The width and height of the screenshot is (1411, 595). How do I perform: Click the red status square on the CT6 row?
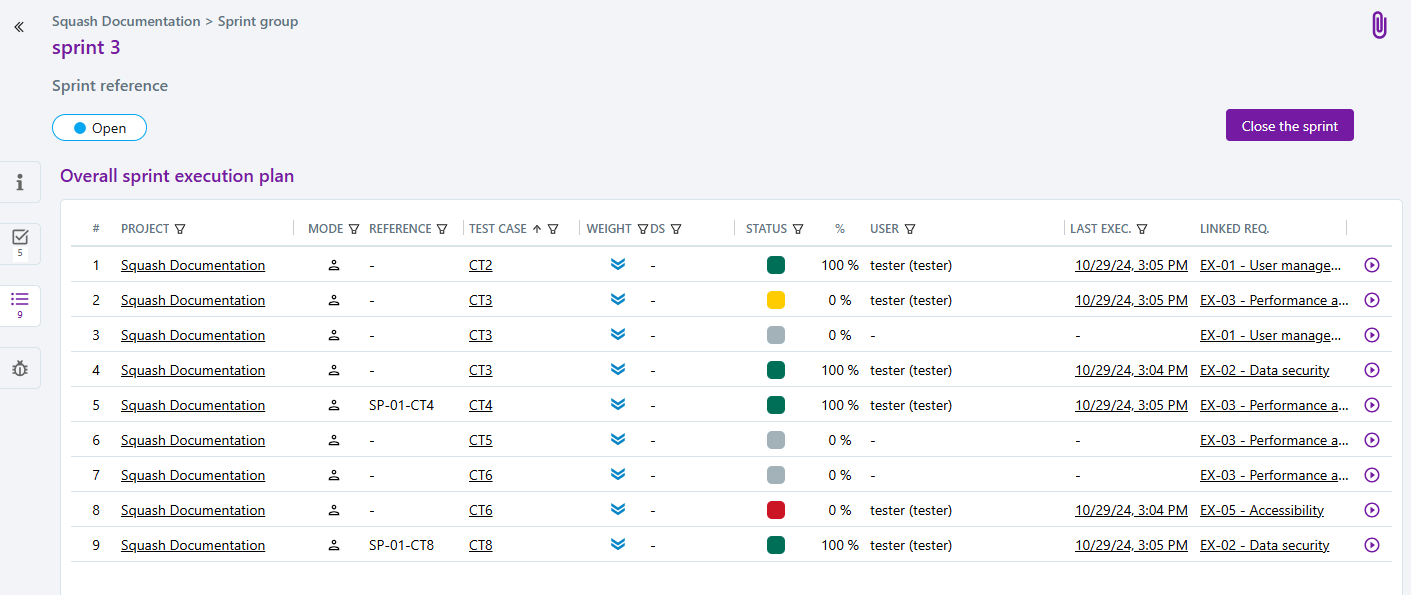[x=775, y=509]
